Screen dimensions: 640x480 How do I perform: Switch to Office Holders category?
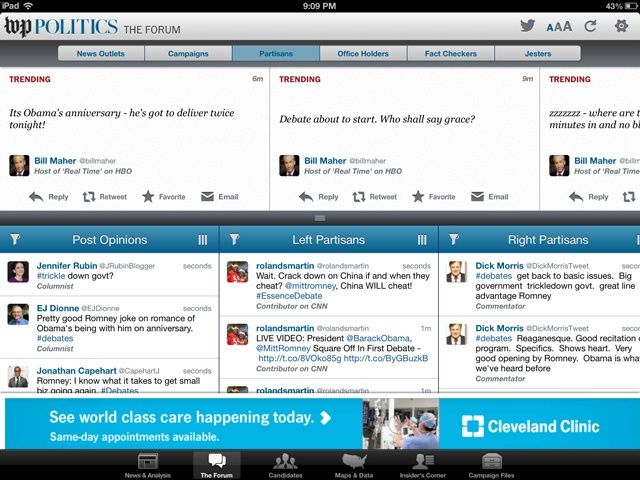363,53
